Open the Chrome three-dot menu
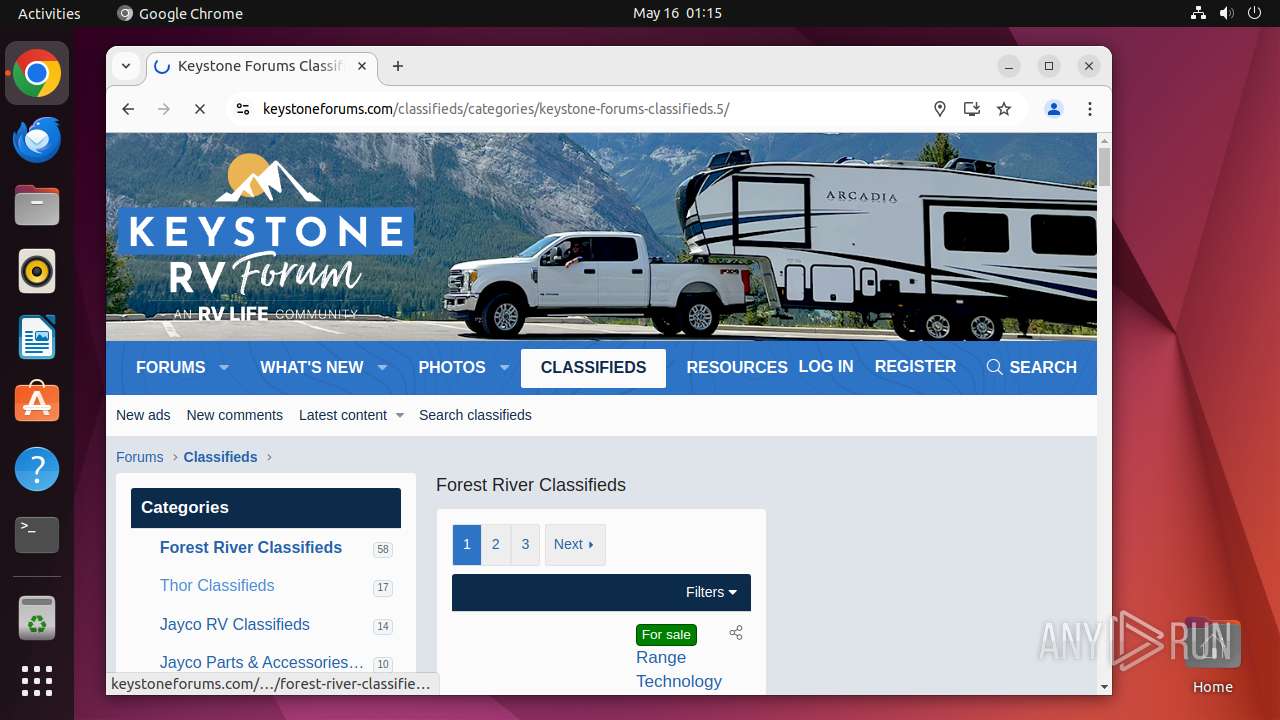1280x720 pixels. pyautogui.click(x=1090, y=109)
